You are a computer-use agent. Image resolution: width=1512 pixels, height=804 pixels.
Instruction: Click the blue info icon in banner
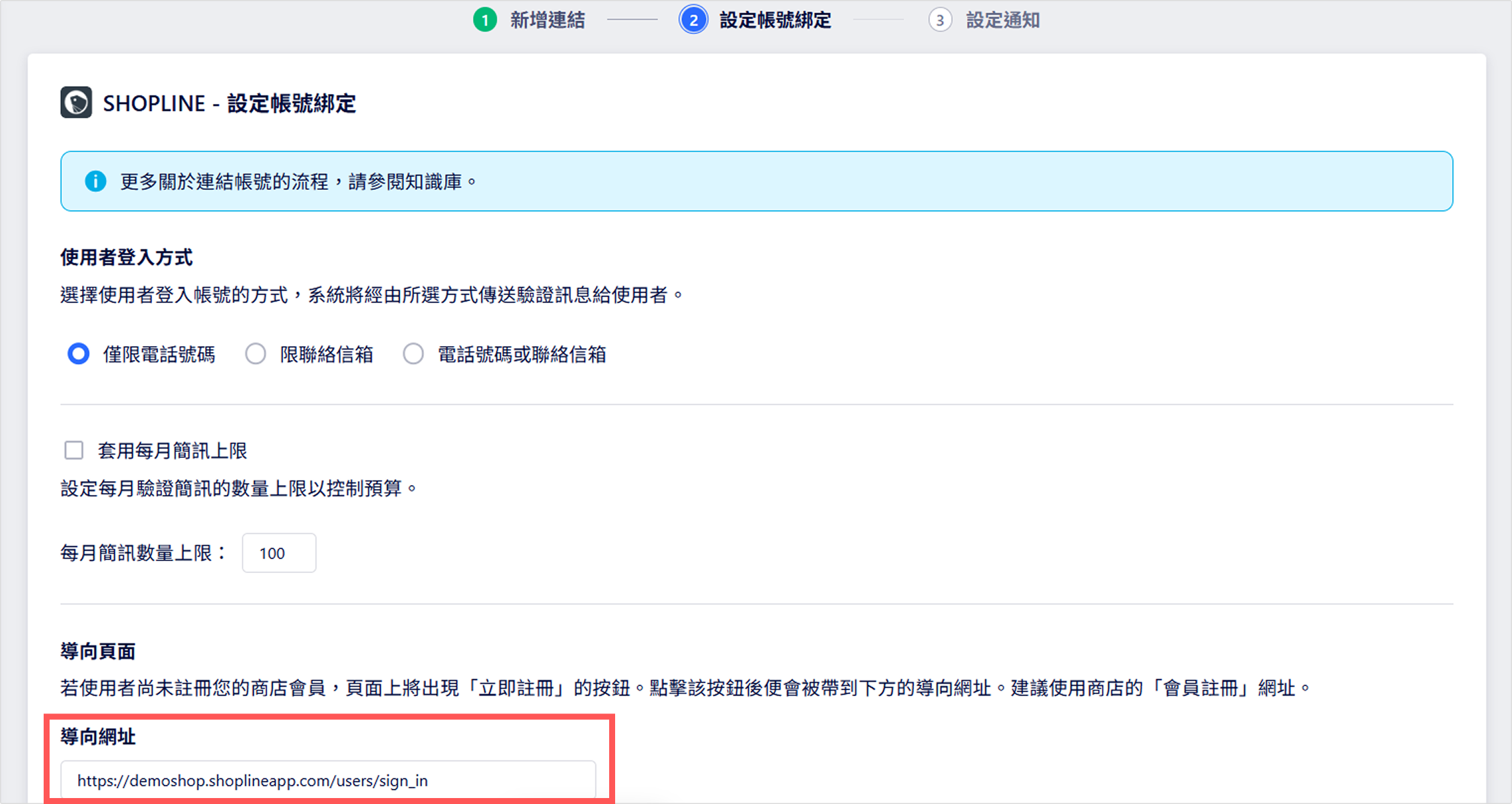(96, 181)
